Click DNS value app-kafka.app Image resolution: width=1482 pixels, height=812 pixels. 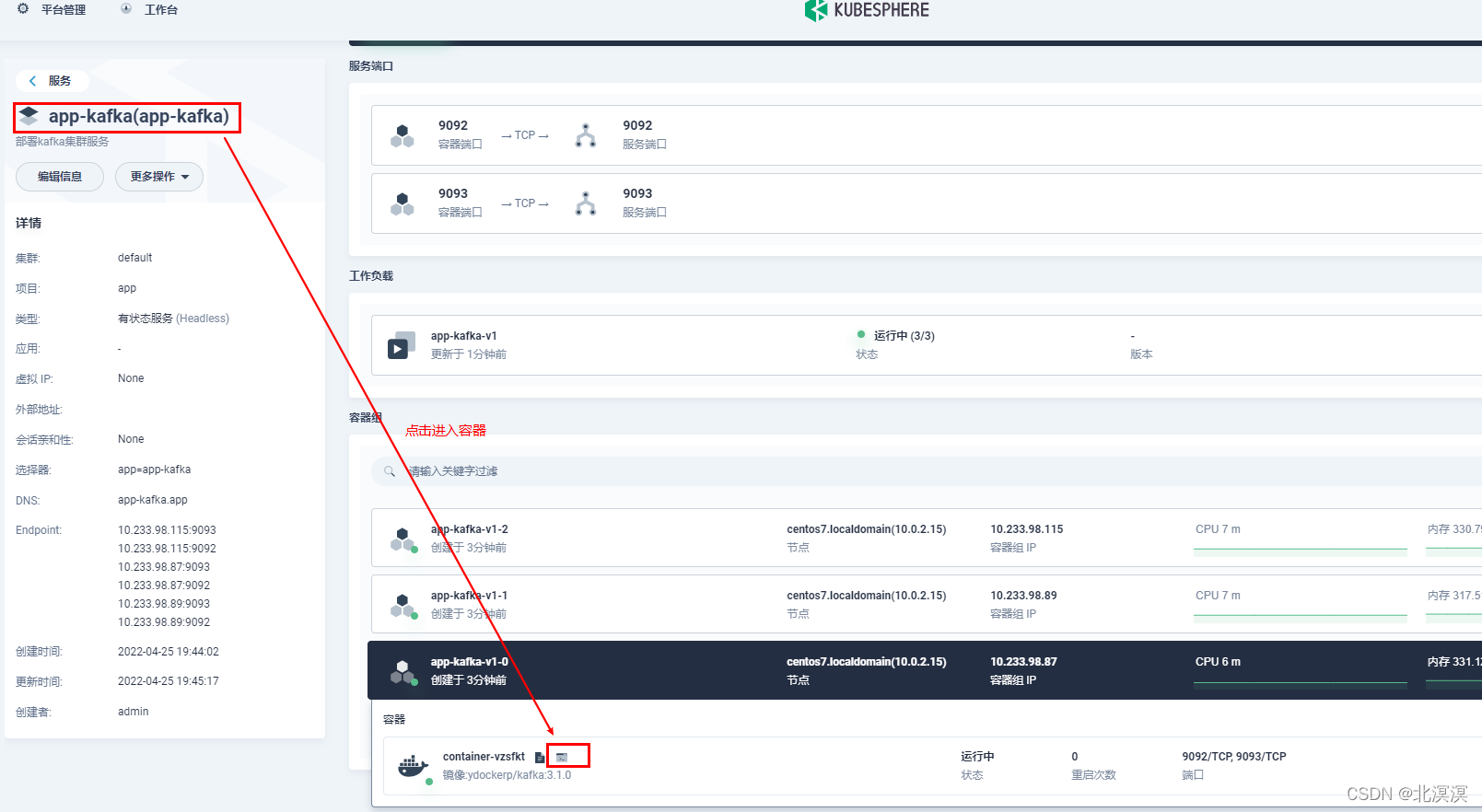(153, 500)
